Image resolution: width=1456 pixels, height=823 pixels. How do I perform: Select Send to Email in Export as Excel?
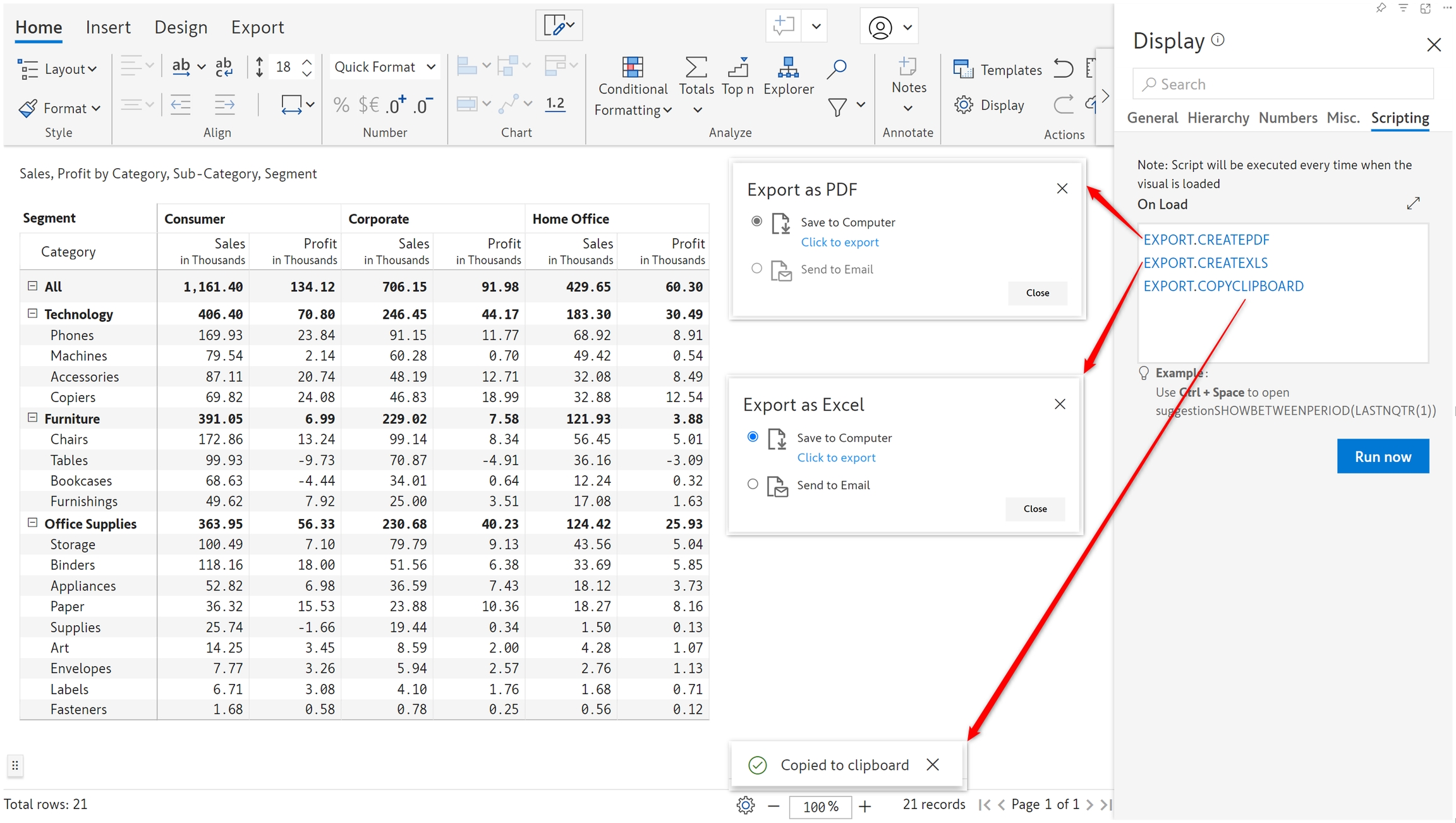pyautogui.click(x=753, y=485)
